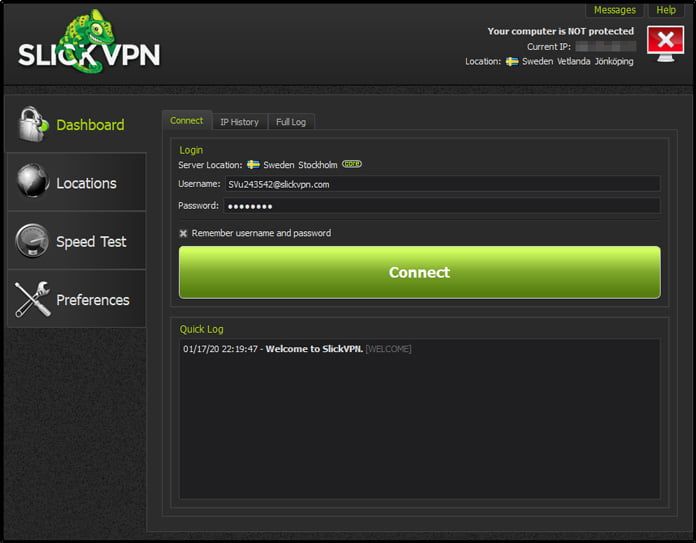Image resolution: width=696 pixels, height=543 pixels.
Task: Select Dashboard in the sidebar
Action: 76,124
